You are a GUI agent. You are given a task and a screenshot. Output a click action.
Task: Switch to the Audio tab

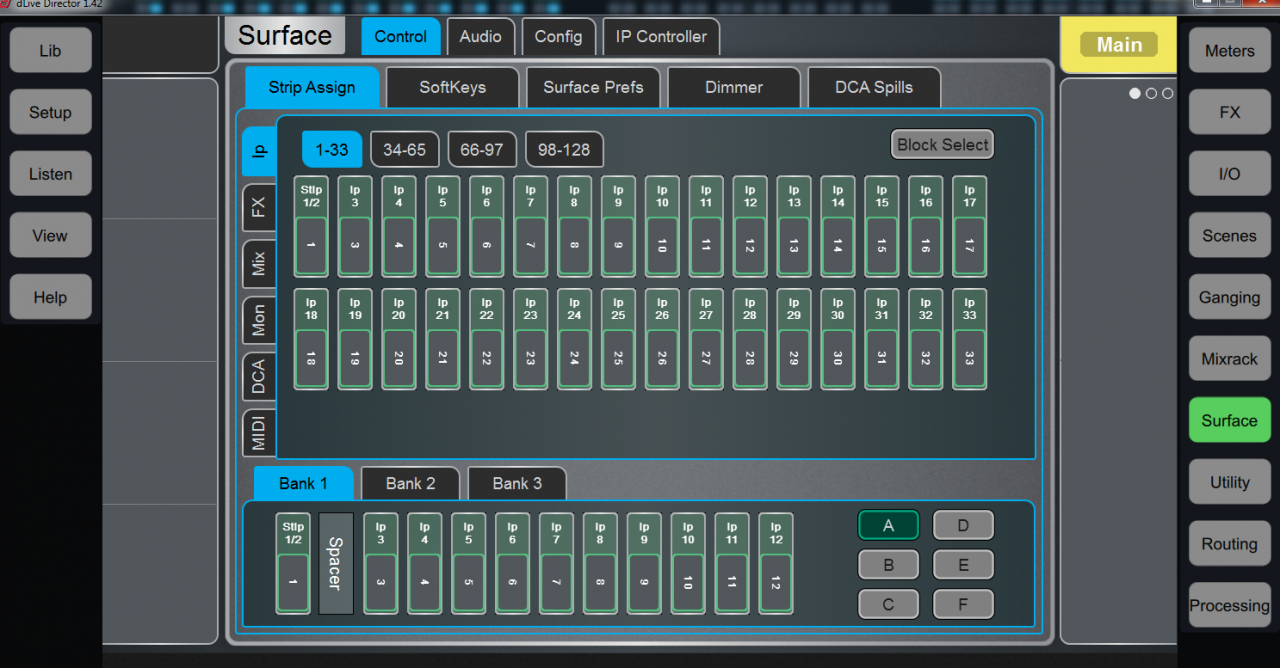(481, 37)
